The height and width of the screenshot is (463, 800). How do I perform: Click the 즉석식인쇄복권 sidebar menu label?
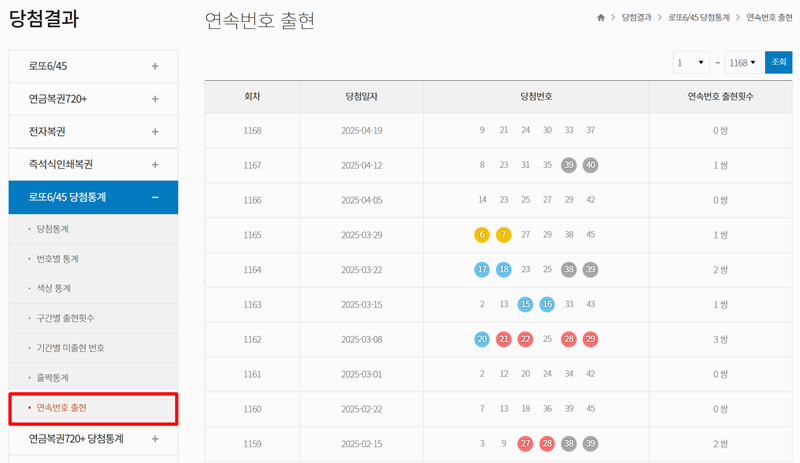61,164
